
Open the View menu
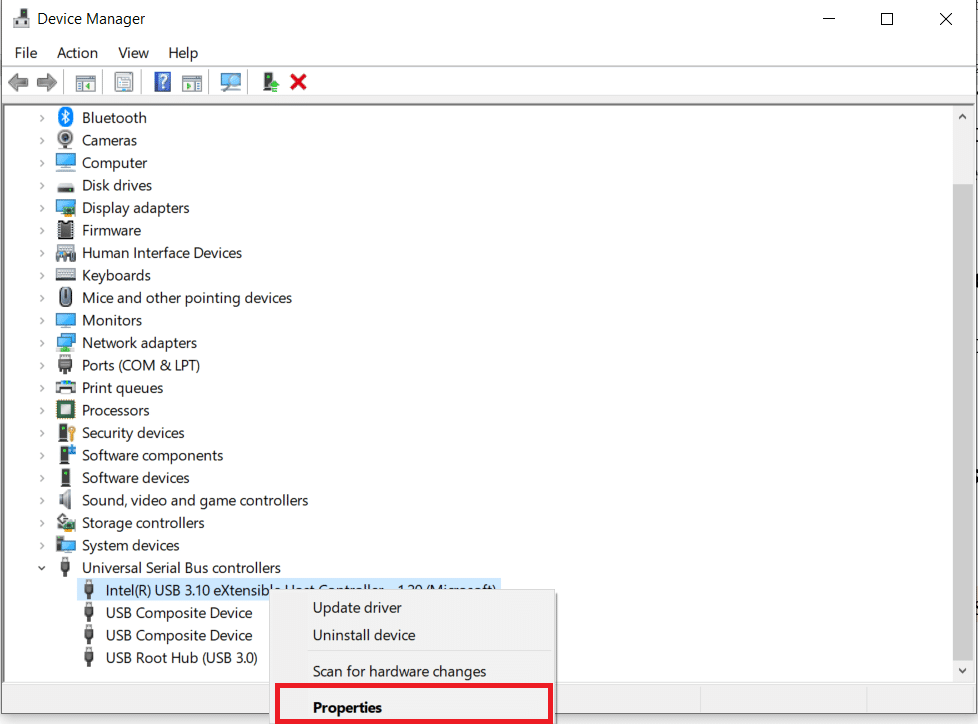pos(133,53)
